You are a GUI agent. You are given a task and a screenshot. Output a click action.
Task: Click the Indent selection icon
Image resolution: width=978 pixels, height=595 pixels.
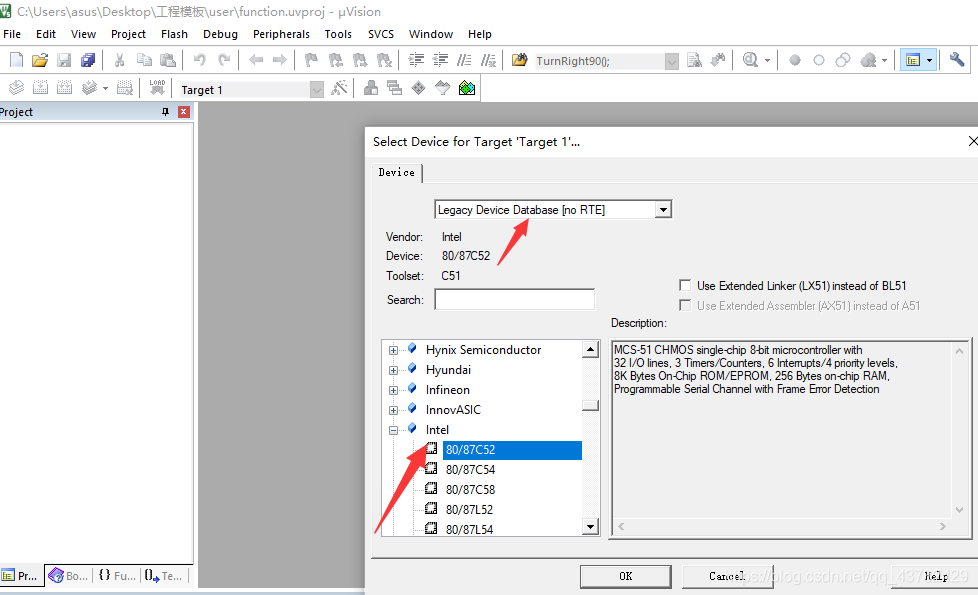tap(416, 60)
